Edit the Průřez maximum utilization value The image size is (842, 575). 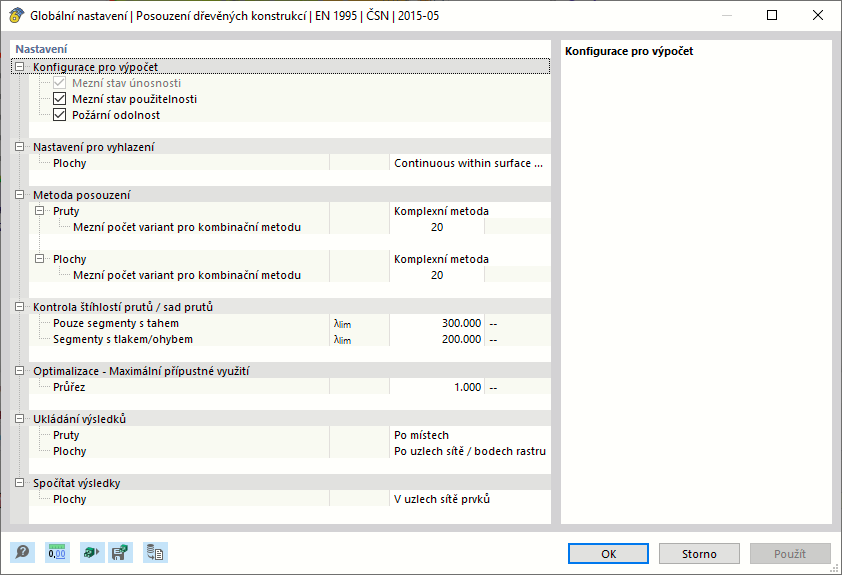point(438,387)
